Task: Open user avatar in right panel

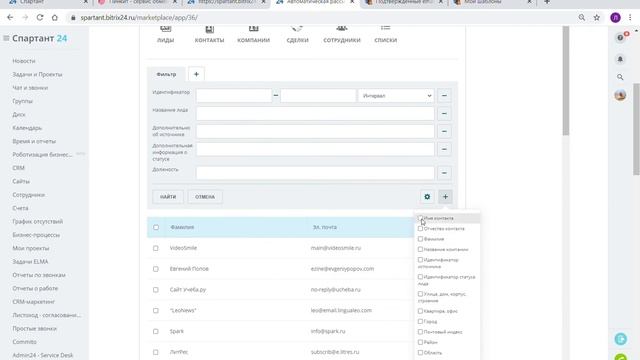Action: [x=620, y=95]
